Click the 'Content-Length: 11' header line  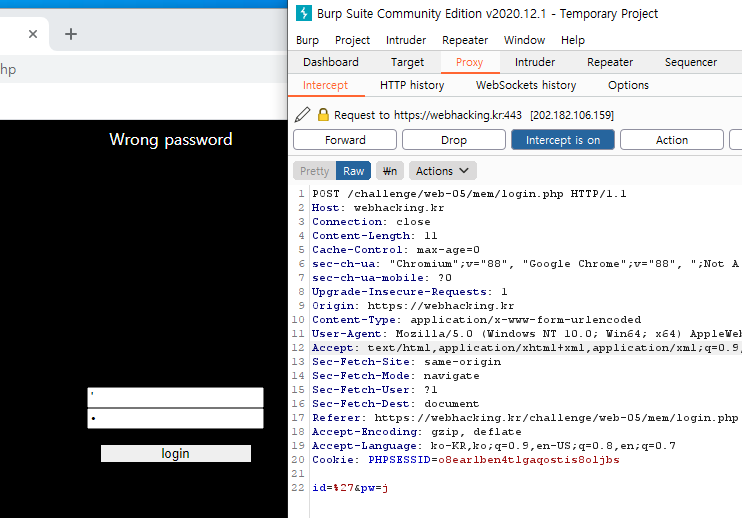(x=375, y=236)
